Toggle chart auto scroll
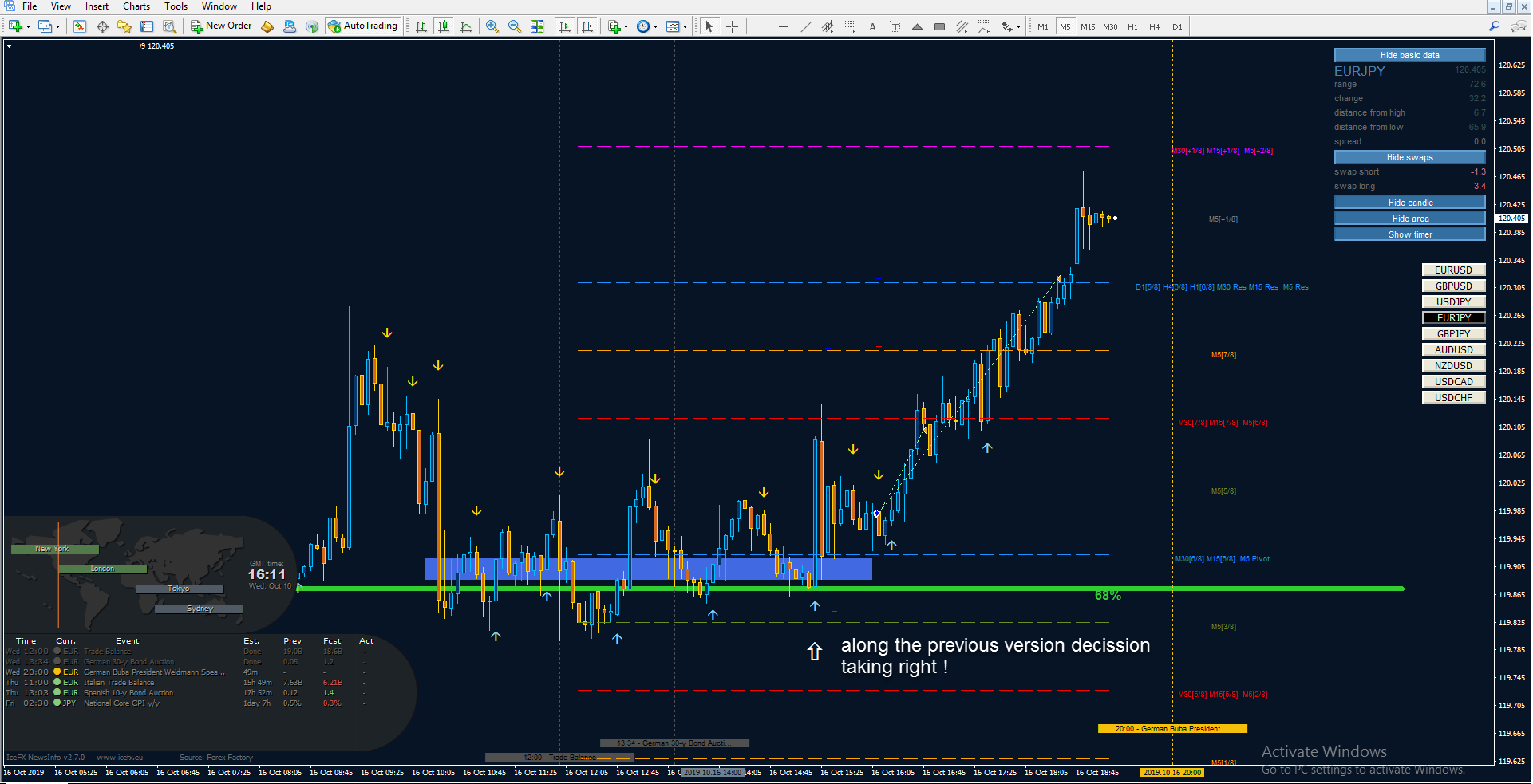Viewport: 1533px width, 784px height. point(565,26)
